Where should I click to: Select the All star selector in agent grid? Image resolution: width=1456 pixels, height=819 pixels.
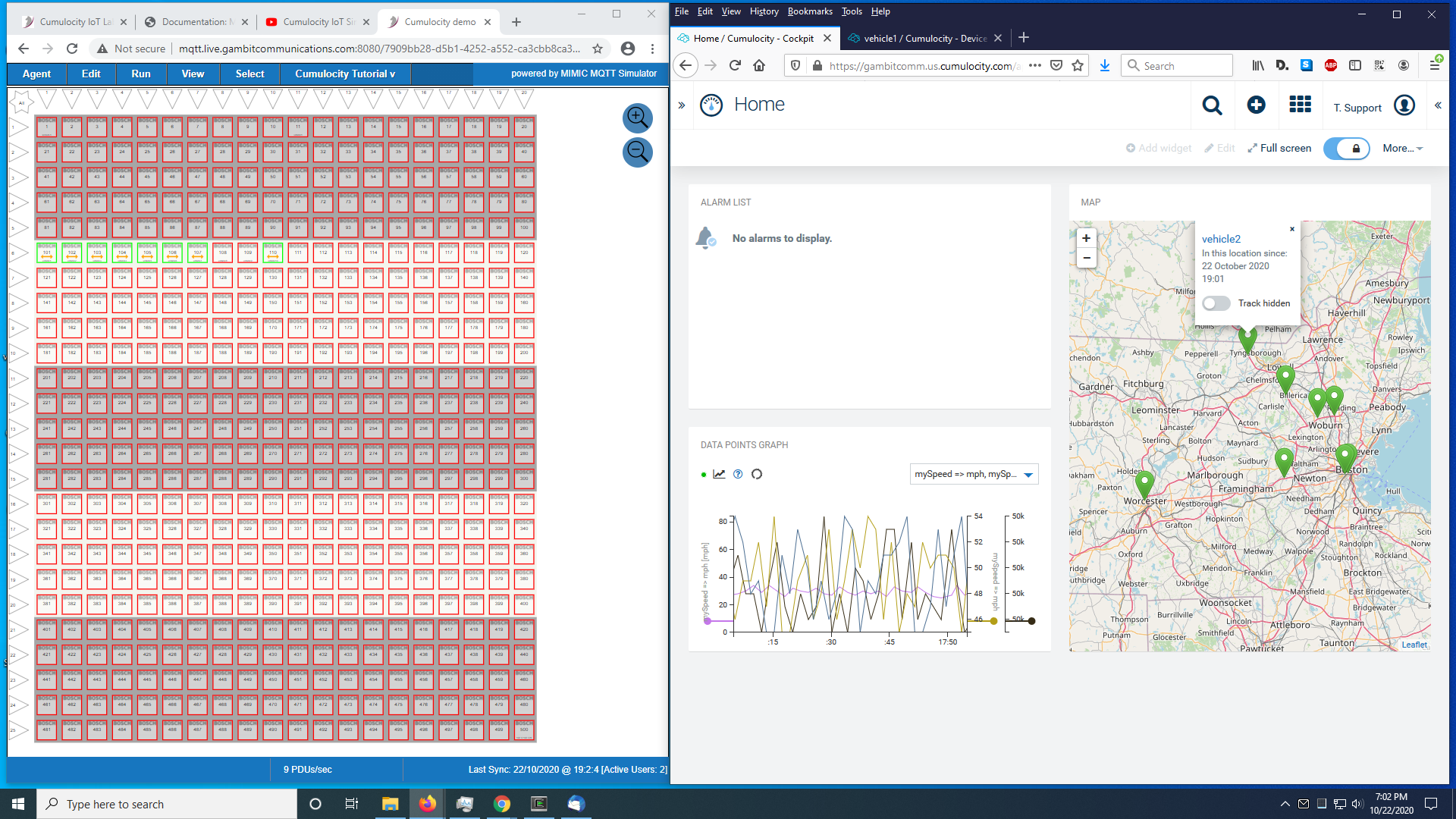pos(22,102)
